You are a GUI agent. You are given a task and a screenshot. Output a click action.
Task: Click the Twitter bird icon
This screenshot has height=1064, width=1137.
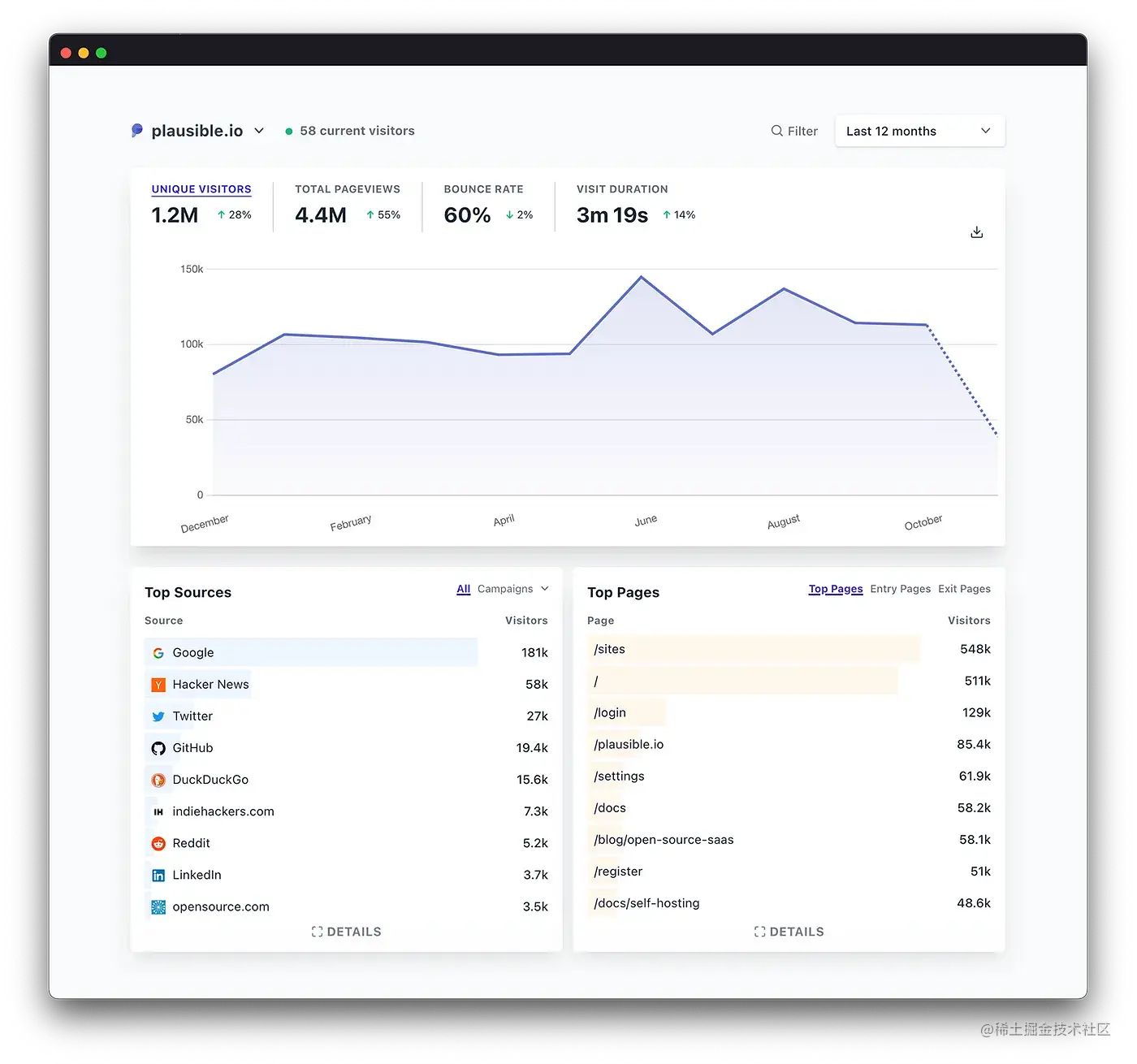(158, 716)
